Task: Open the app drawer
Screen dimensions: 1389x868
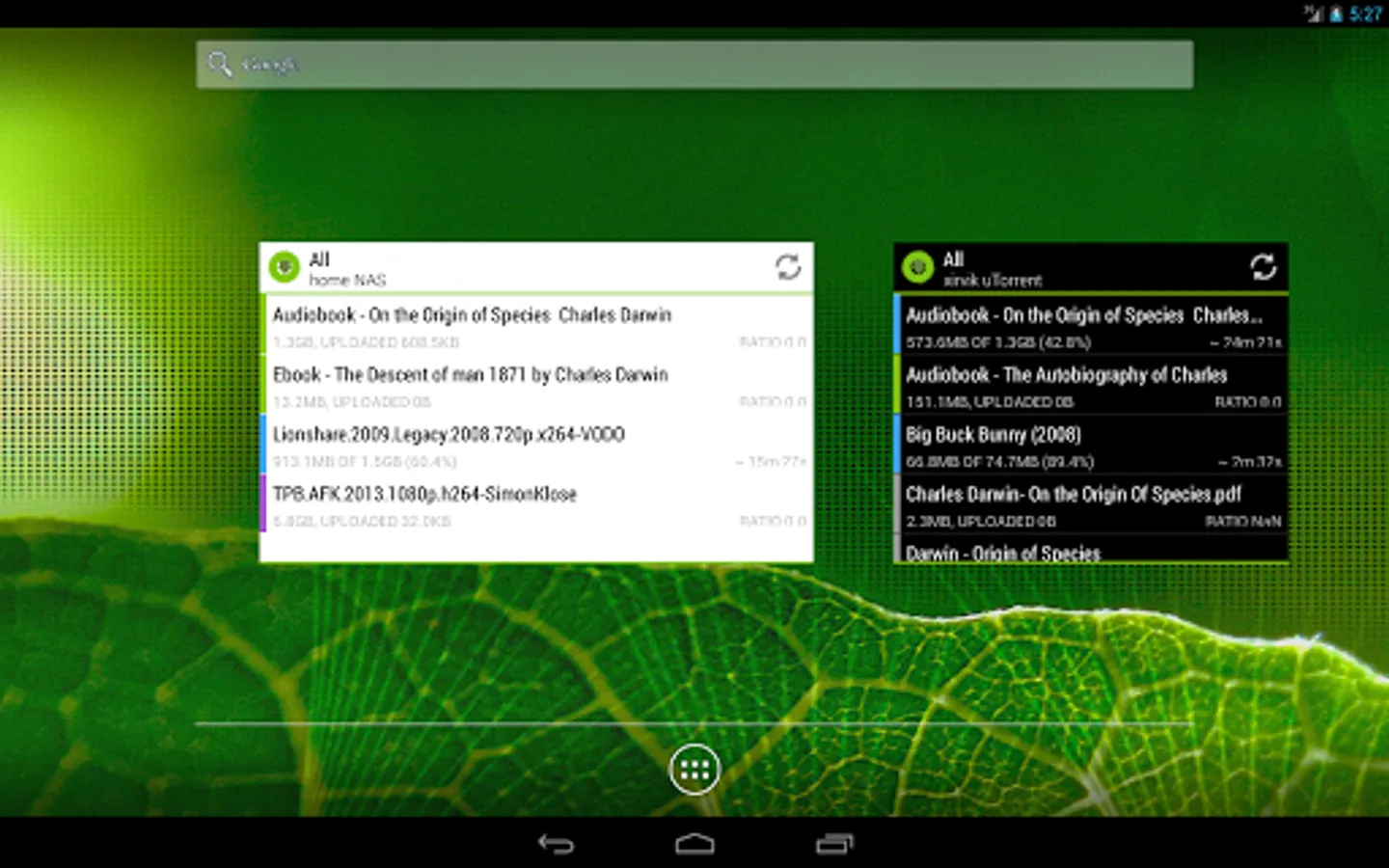Action: pos(694,769)
